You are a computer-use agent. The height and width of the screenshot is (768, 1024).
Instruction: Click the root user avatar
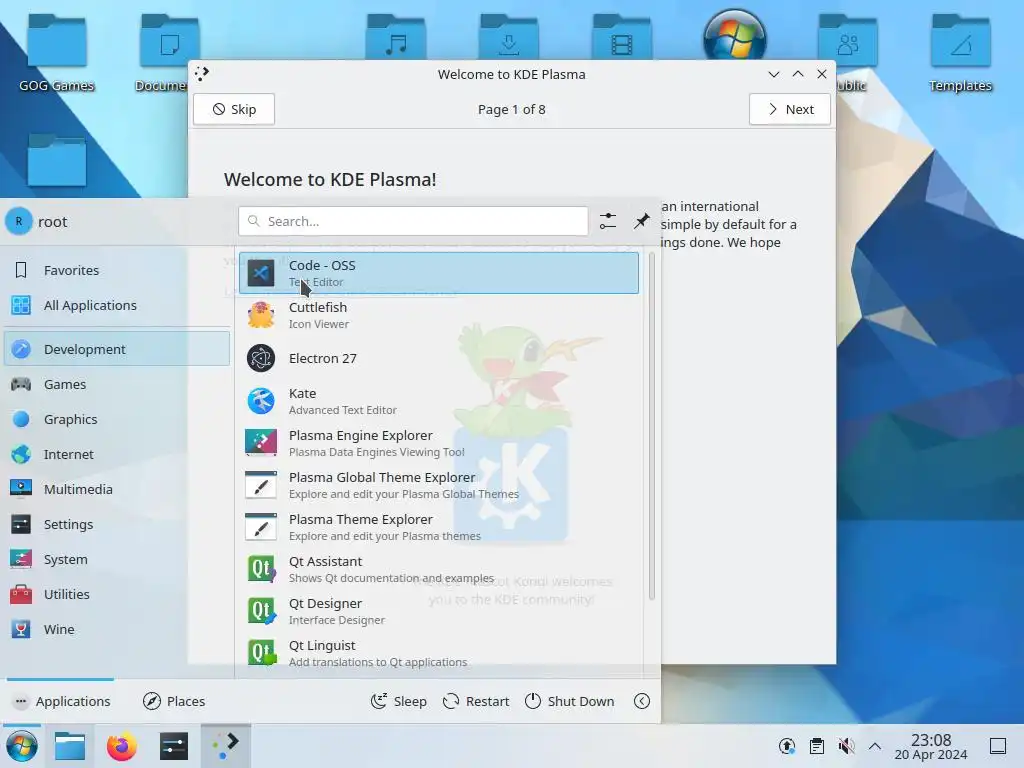(x=18, y=221)
